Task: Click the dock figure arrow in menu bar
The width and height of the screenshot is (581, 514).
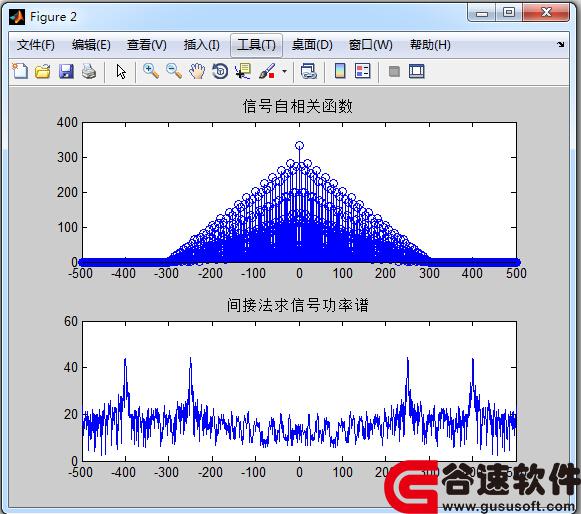Action: (x=561, y=44)
